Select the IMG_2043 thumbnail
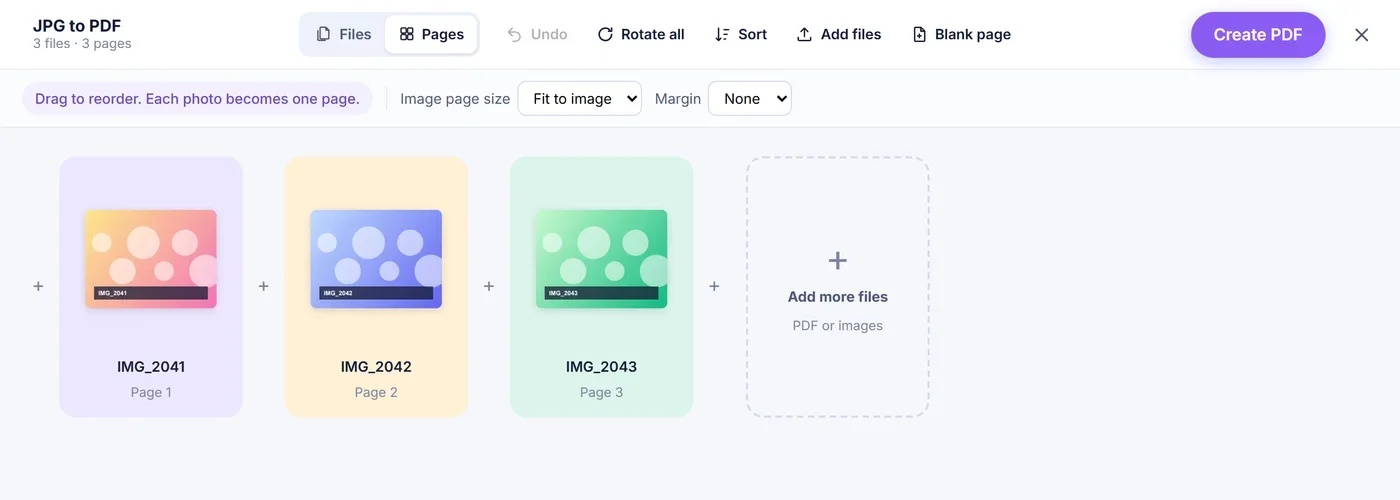This screenshot has width=1400, height=500. [x=601, y=259]
